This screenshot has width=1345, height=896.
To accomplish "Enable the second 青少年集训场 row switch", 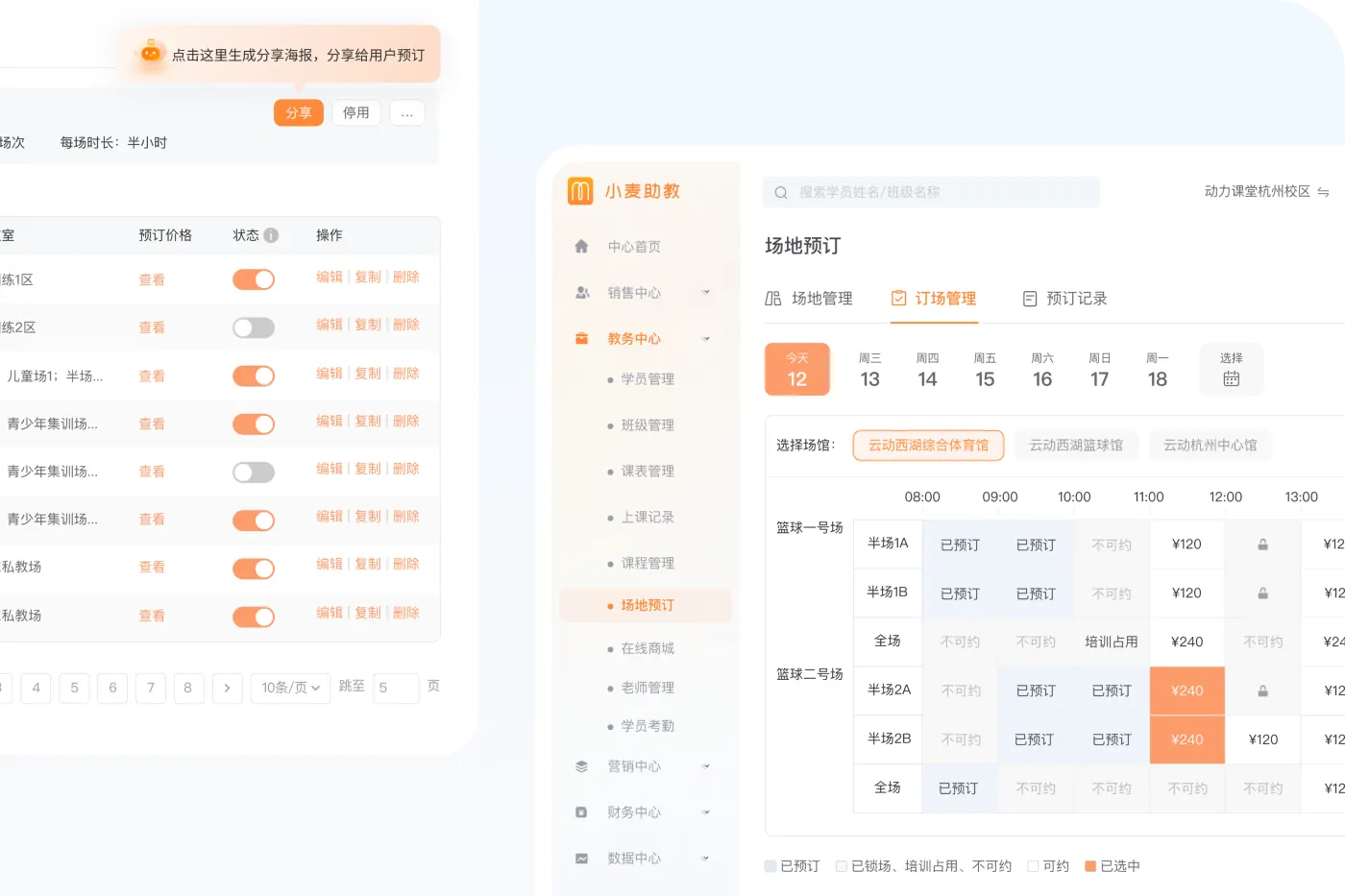I will [x=254, y=472].
